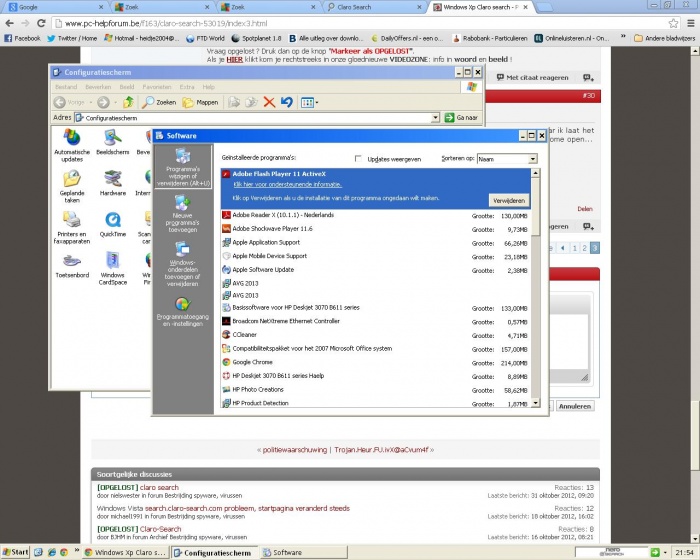Open Toetsenbord icon
This screenshot has height=560, width=700.
tap(72, 265)
